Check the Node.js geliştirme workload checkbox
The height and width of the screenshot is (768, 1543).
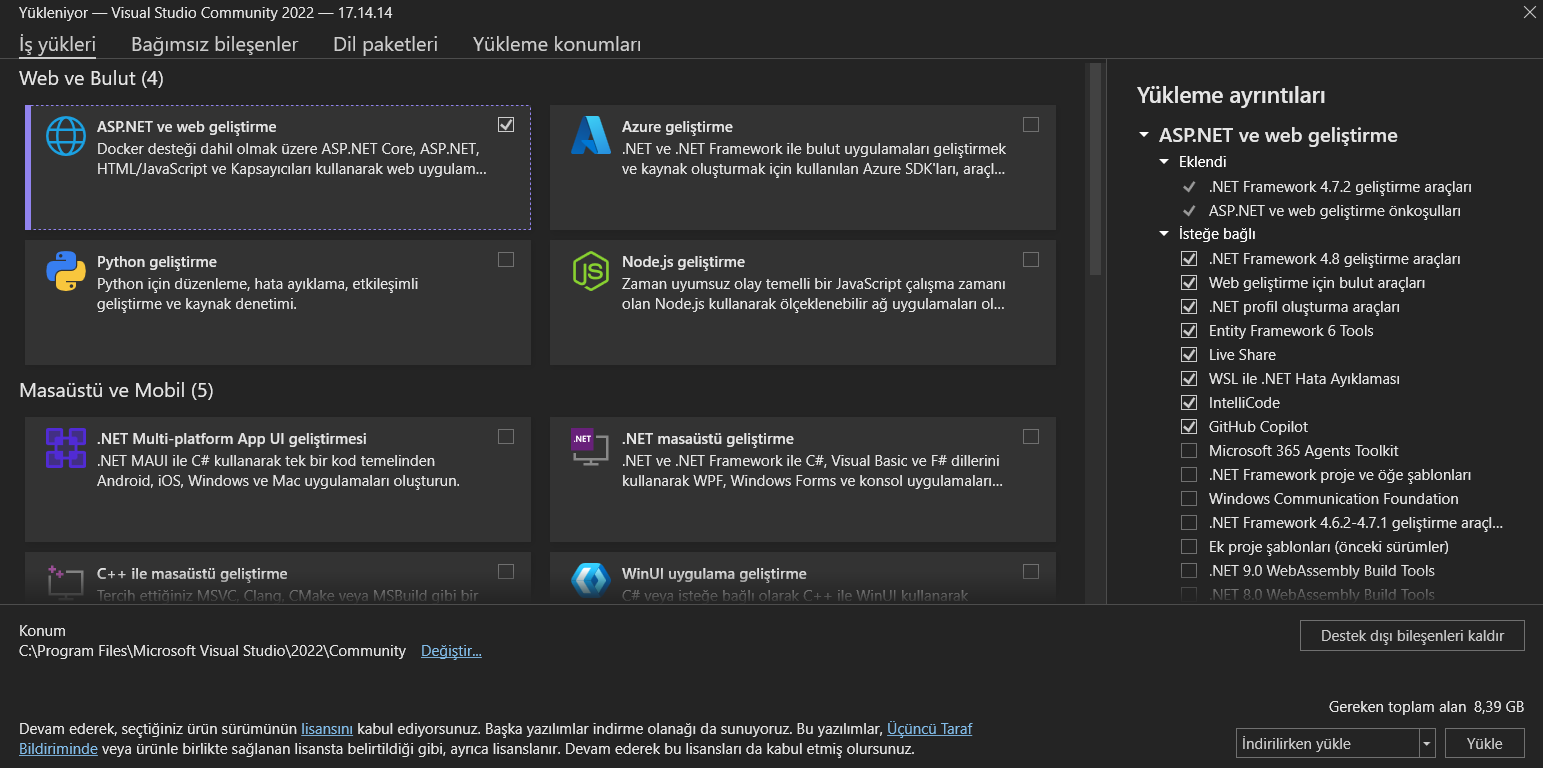tap(1031, 260)
